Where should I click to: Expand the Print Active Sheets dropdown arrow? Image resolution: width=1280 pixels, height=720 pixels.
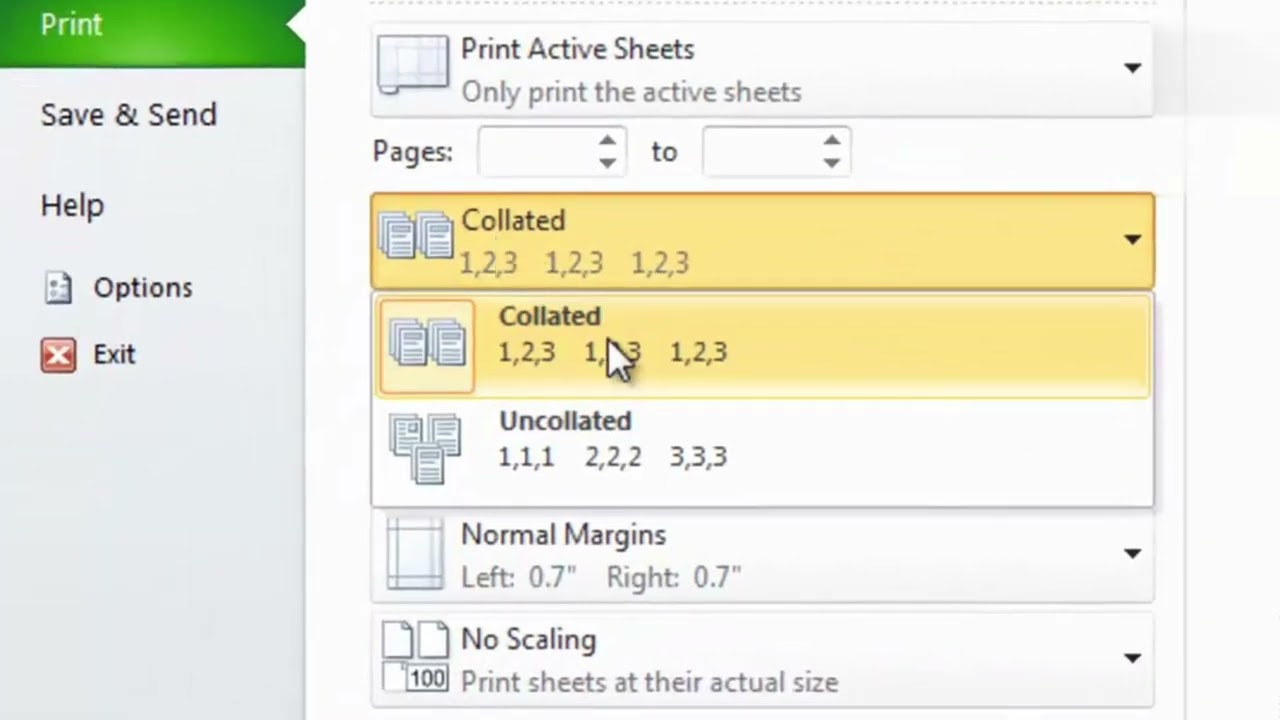pyautogui.click(x=1132, y=68)
